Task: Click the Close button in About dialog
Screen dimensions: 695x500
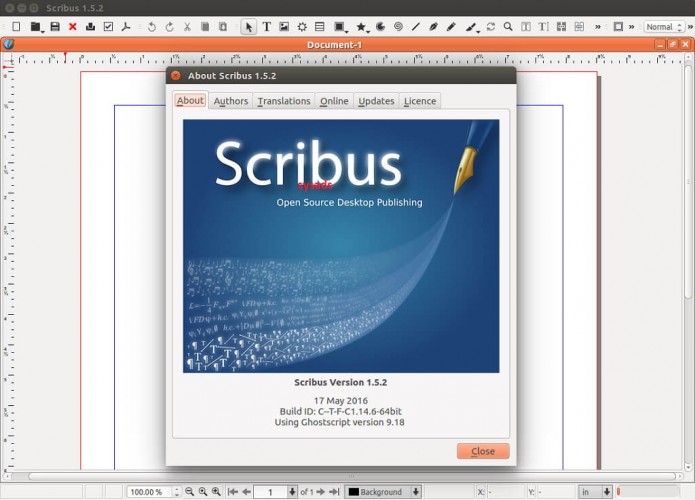Action: pyautogui.click(x=483, y=451)
